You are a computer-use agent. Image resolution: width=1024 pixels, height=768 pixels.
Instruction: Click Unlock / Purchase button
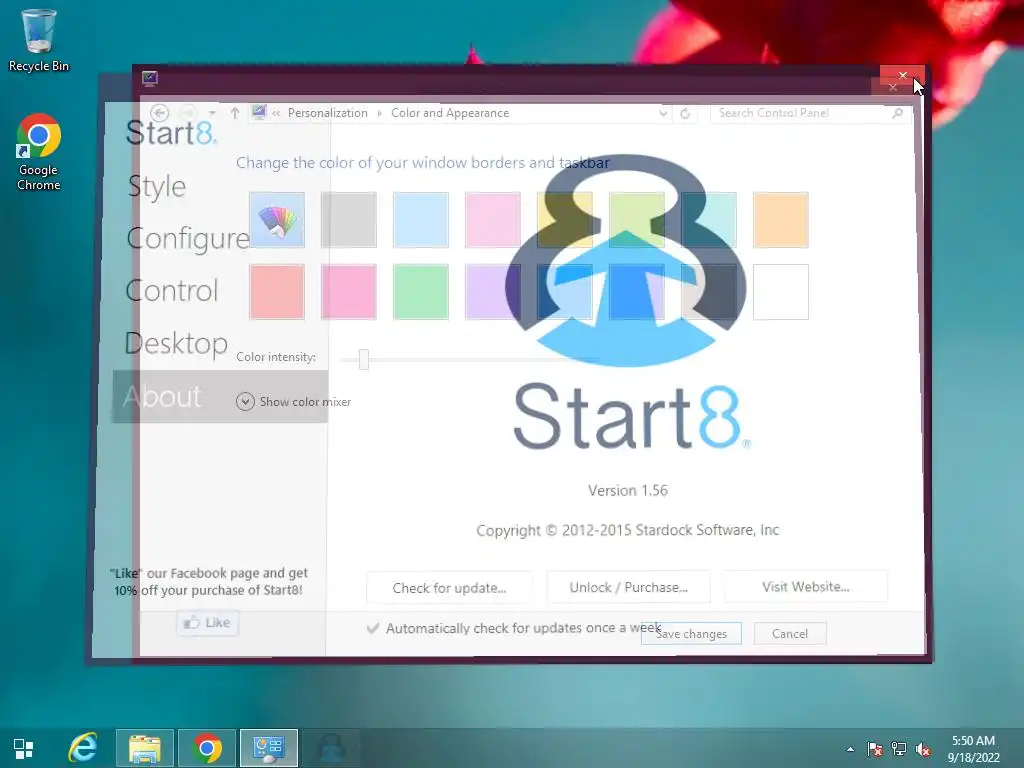click(x=628, y=587)
